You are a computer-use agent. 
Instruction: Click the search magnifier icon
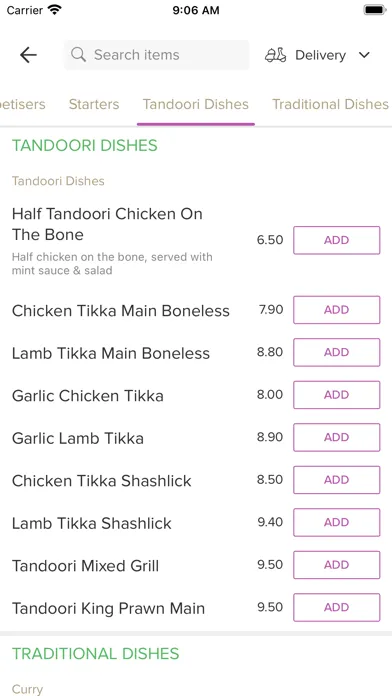(x=79, y=55)
